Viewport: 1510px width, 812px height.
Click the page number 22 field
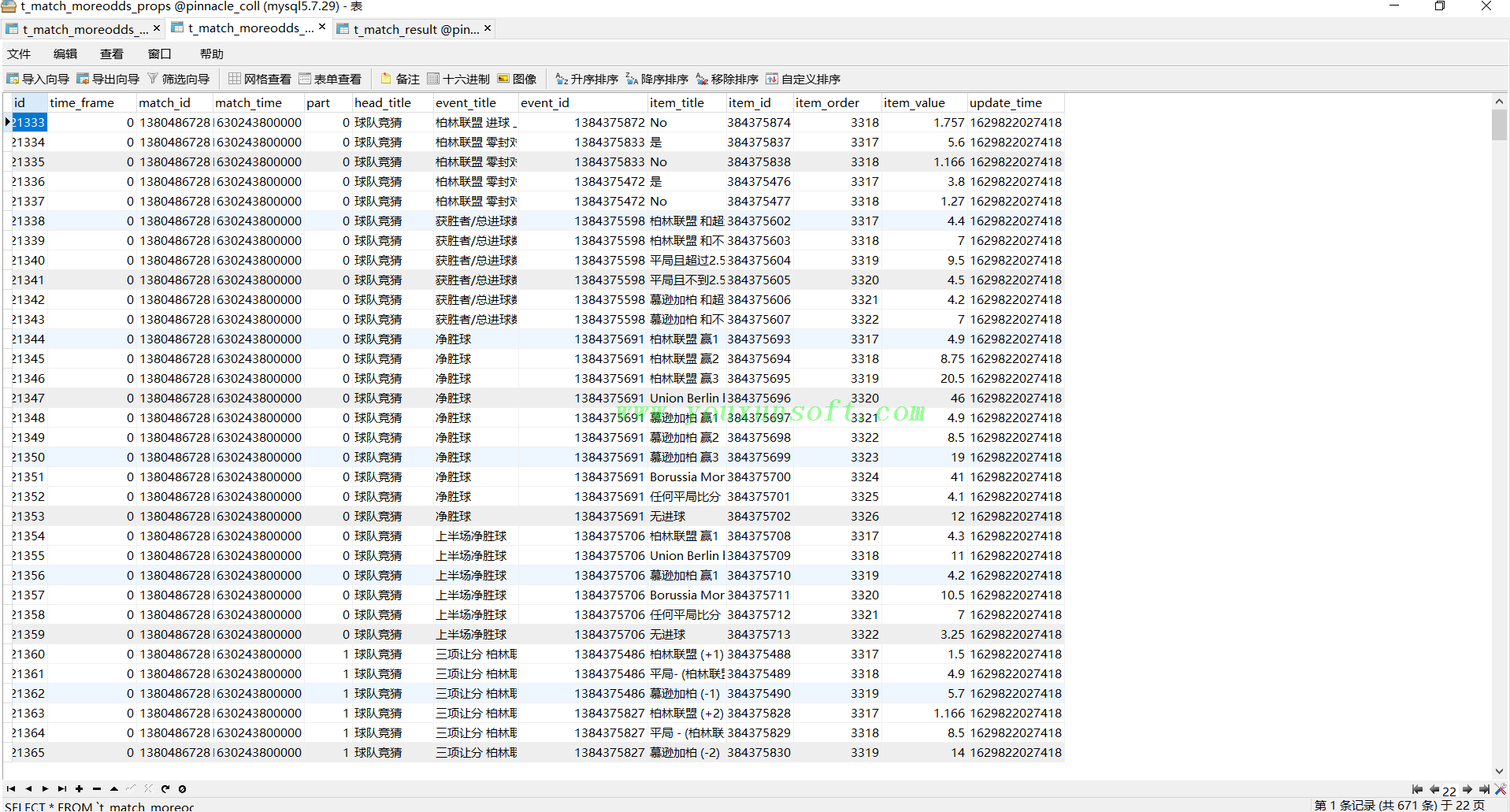1449,791
